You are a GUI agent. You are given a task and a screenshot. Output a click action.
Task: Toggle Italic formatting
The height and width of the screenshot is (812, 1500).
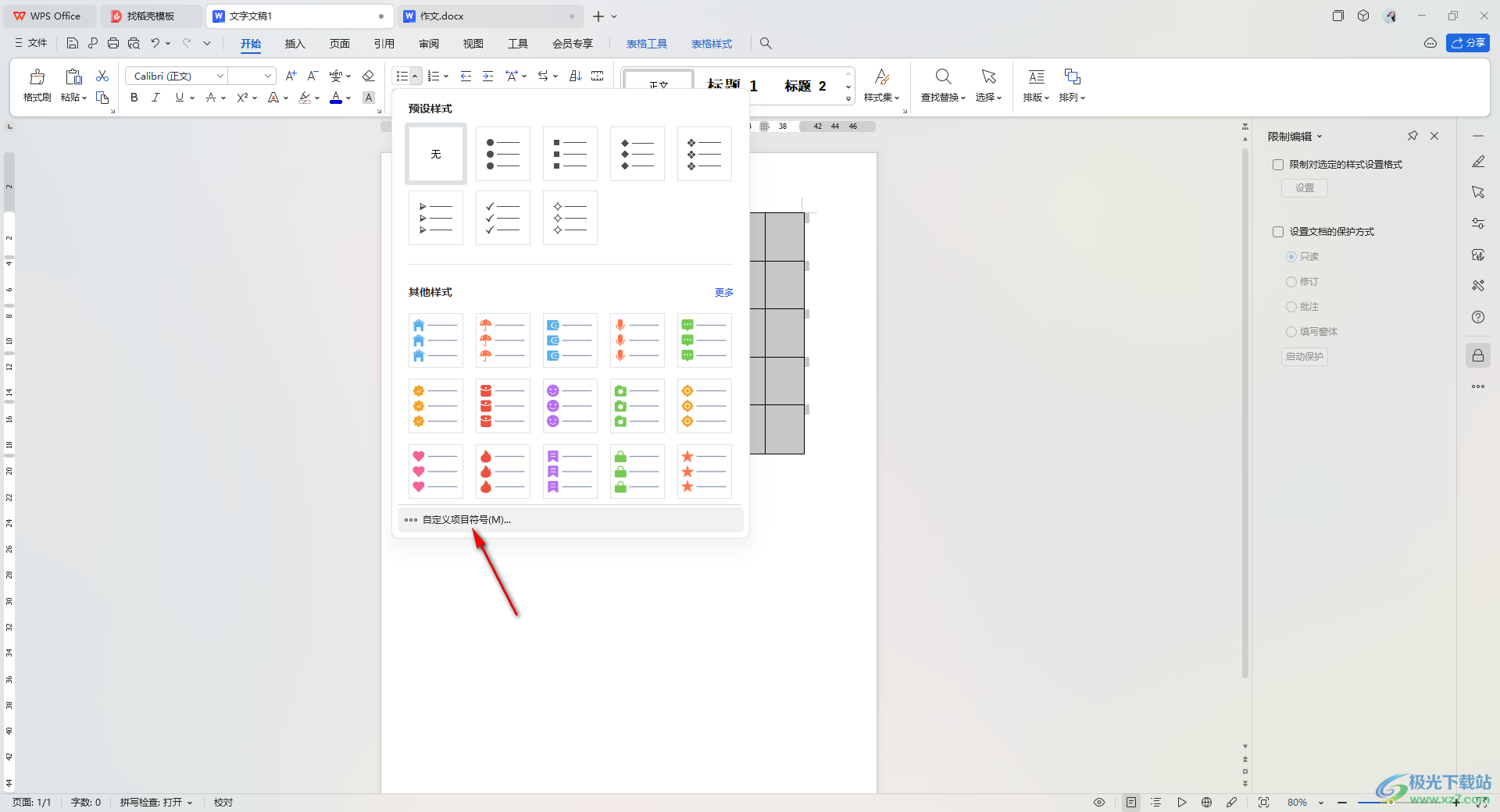point(155,98)
